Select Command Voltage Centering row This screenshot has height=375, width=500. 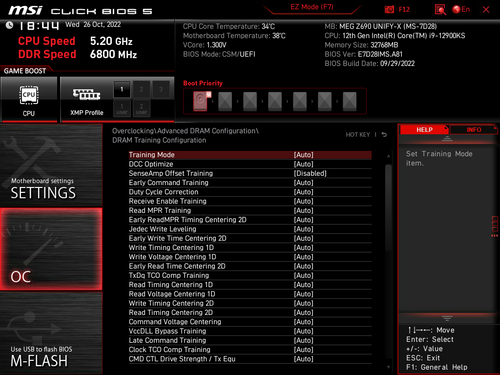pyautogui.click(x=250, y=322)
